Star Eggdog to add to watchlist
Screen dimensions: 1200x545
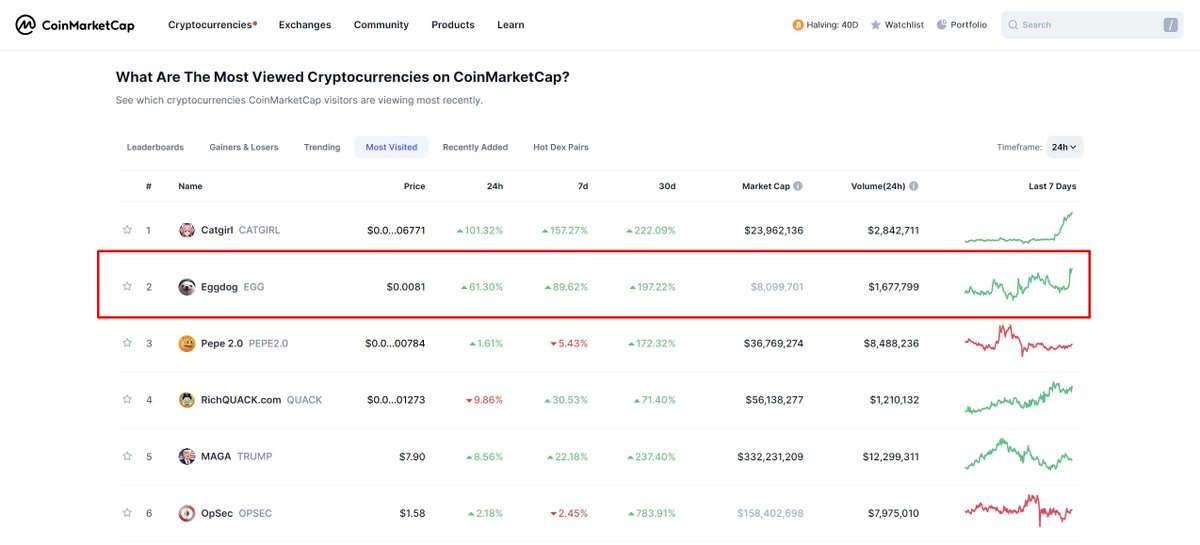127,287
